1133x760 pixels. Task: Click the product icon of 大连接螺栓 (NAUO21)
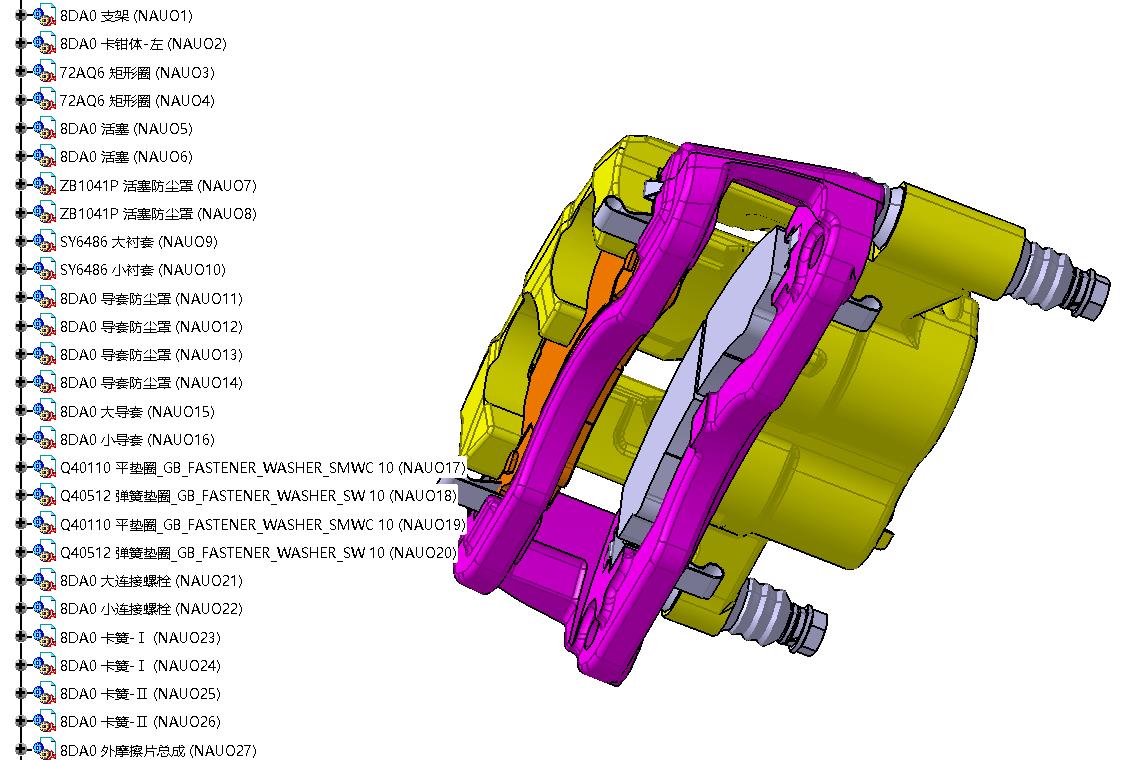44,581
